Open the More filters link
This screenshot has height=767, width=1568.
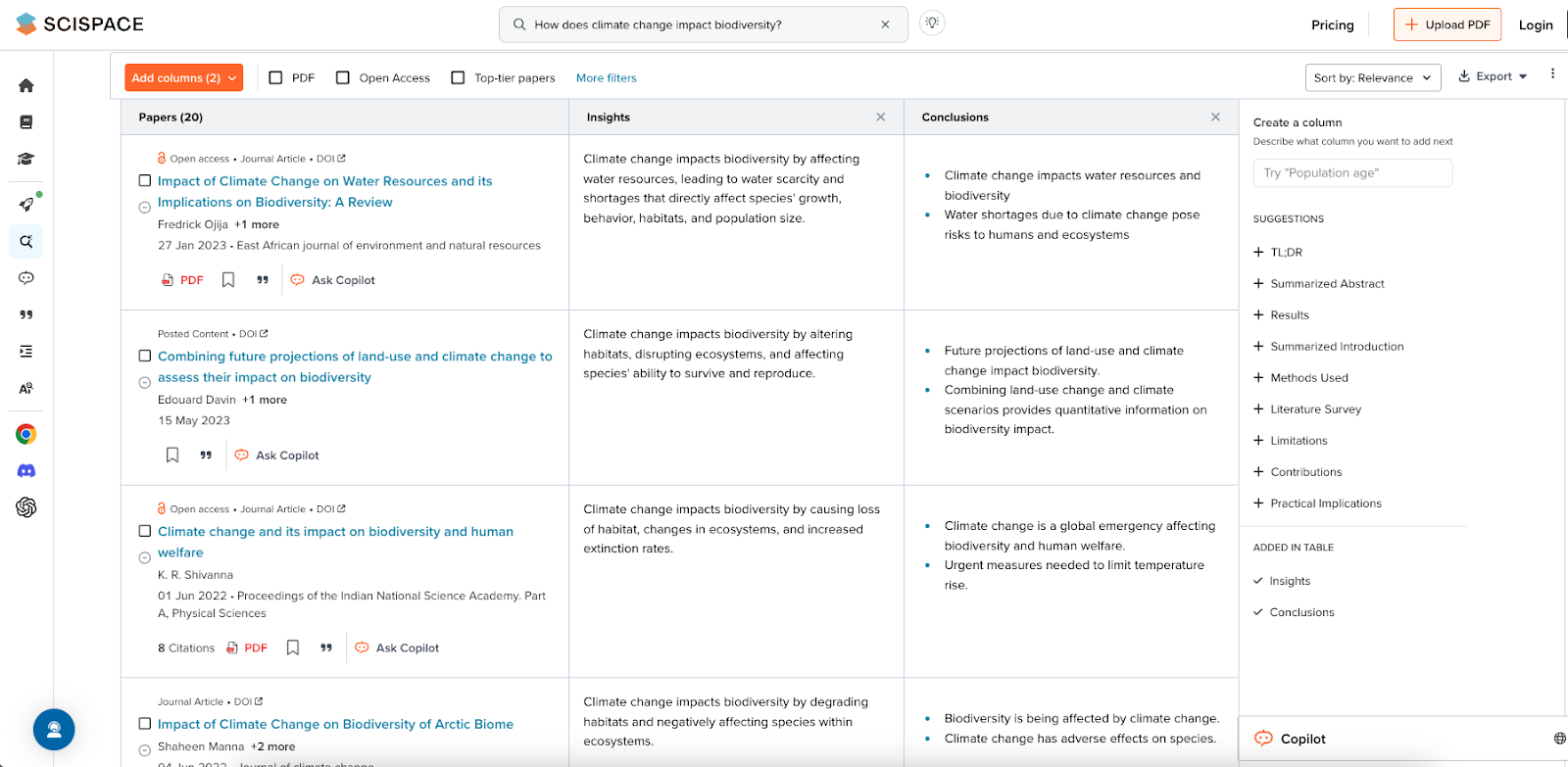tap(607, 78)
